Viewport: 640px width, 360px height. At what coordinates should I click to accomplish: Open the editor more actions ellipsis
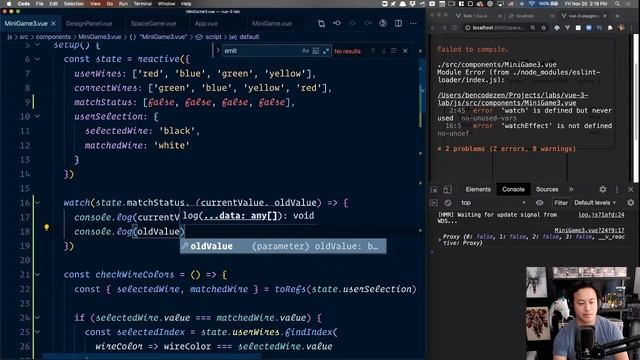[x=413, y=24]
